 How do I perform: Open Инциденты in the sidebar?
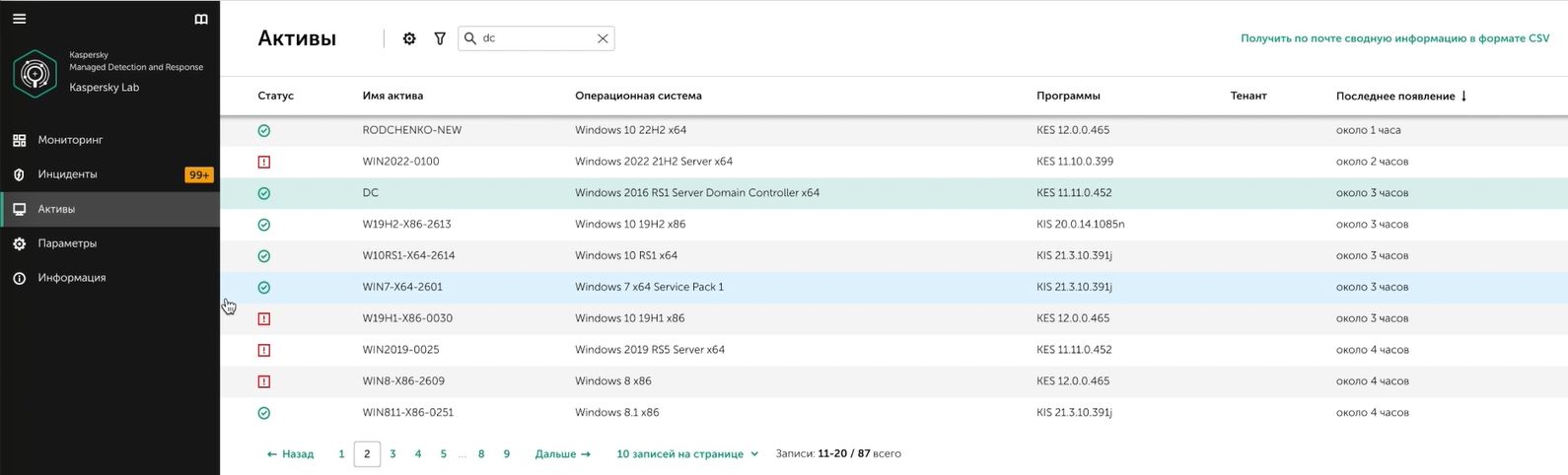click(x=67, y=174)
